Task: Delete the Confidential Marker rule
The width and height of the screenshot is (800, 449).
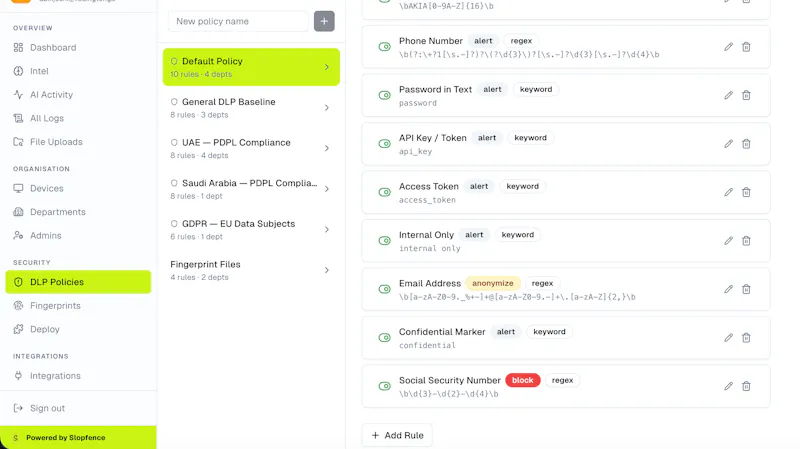Action: (746, 338)
